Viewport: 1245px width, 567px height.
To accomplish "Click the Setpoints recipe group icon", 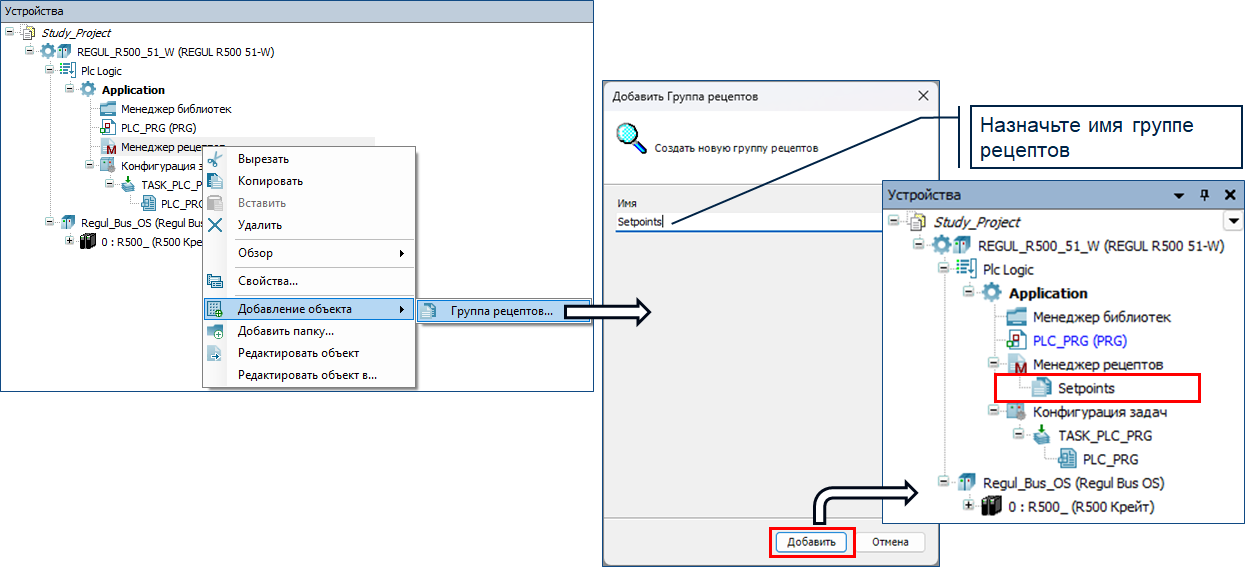I will pos(1040,388).
